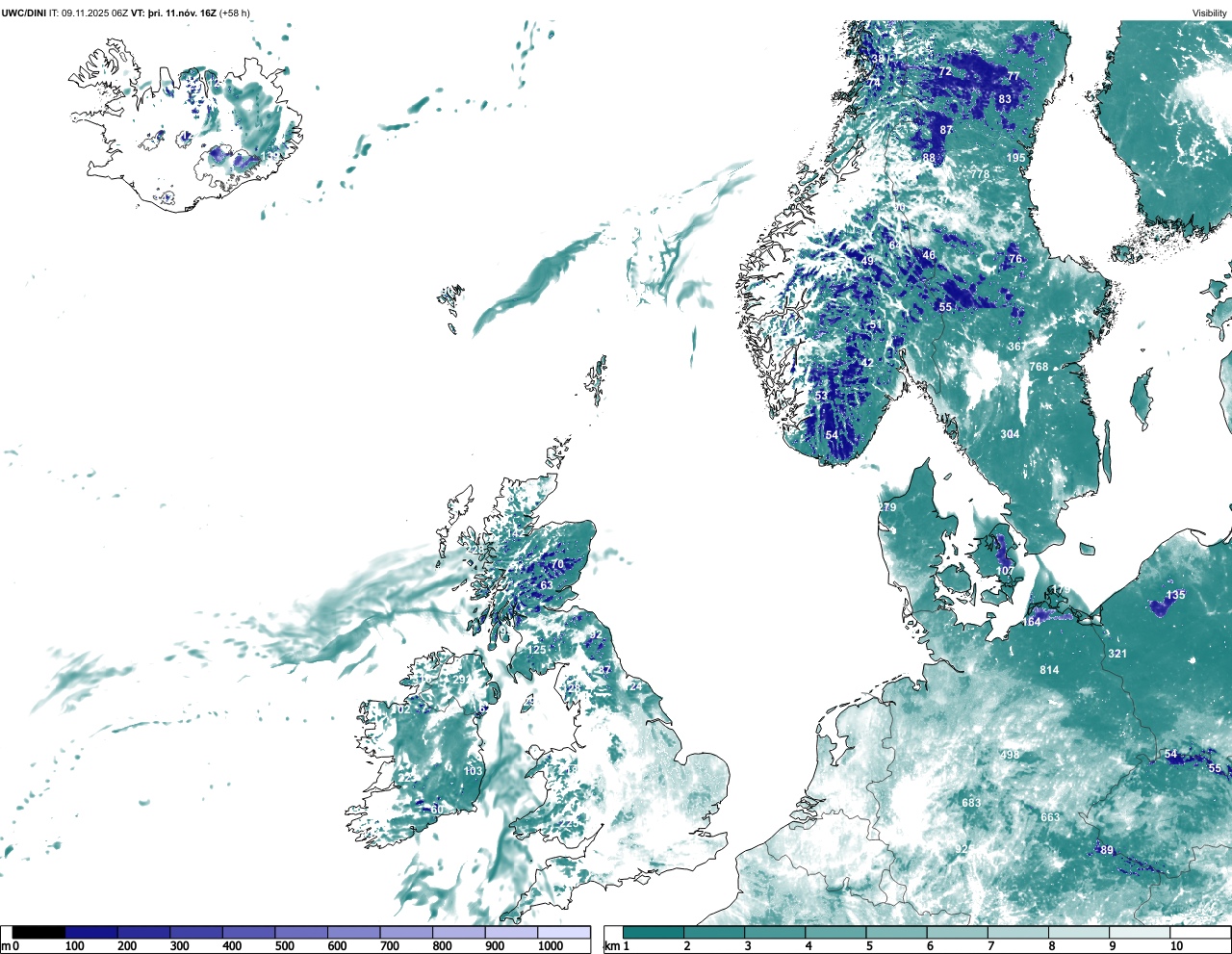
Task: Click the palest 900–1000 m lavender swatch
Action: 511,932
